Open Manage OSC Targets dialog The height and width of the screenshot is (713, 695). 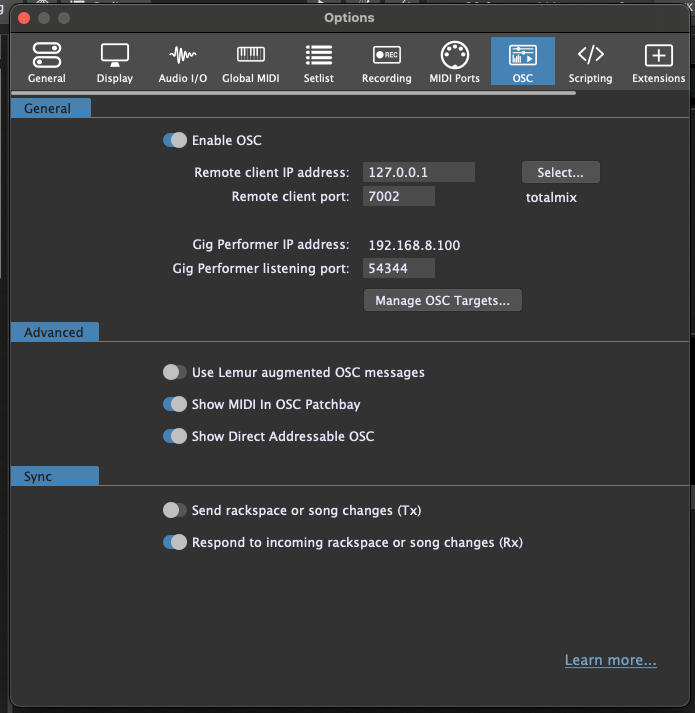click(x=443, y=300)
